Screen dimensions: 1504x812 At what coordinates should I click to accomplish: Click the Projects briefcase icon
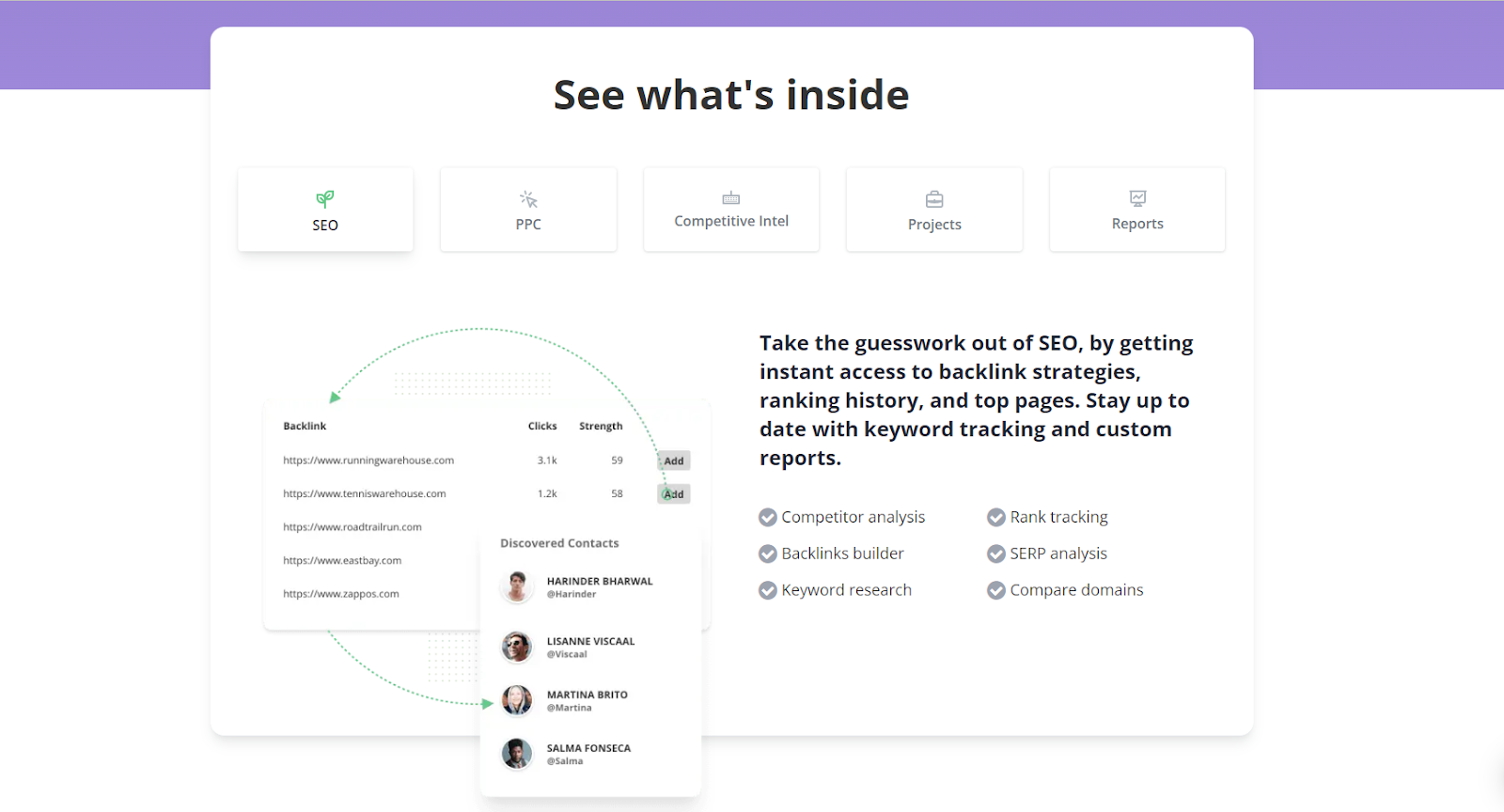point(934,199)
